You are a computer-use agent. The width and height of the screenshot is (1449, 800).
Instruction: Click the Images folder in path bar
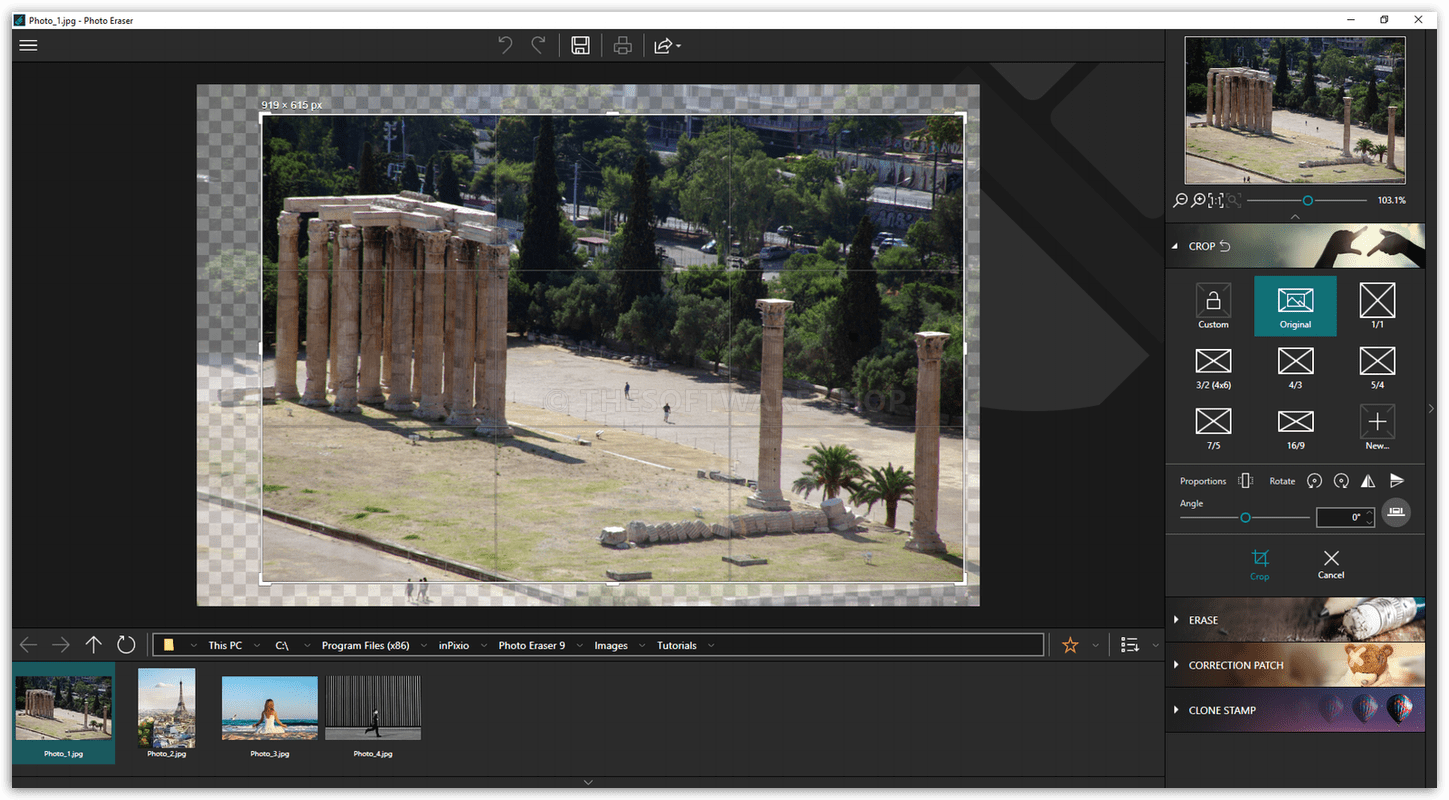click(x=611, y=645)
